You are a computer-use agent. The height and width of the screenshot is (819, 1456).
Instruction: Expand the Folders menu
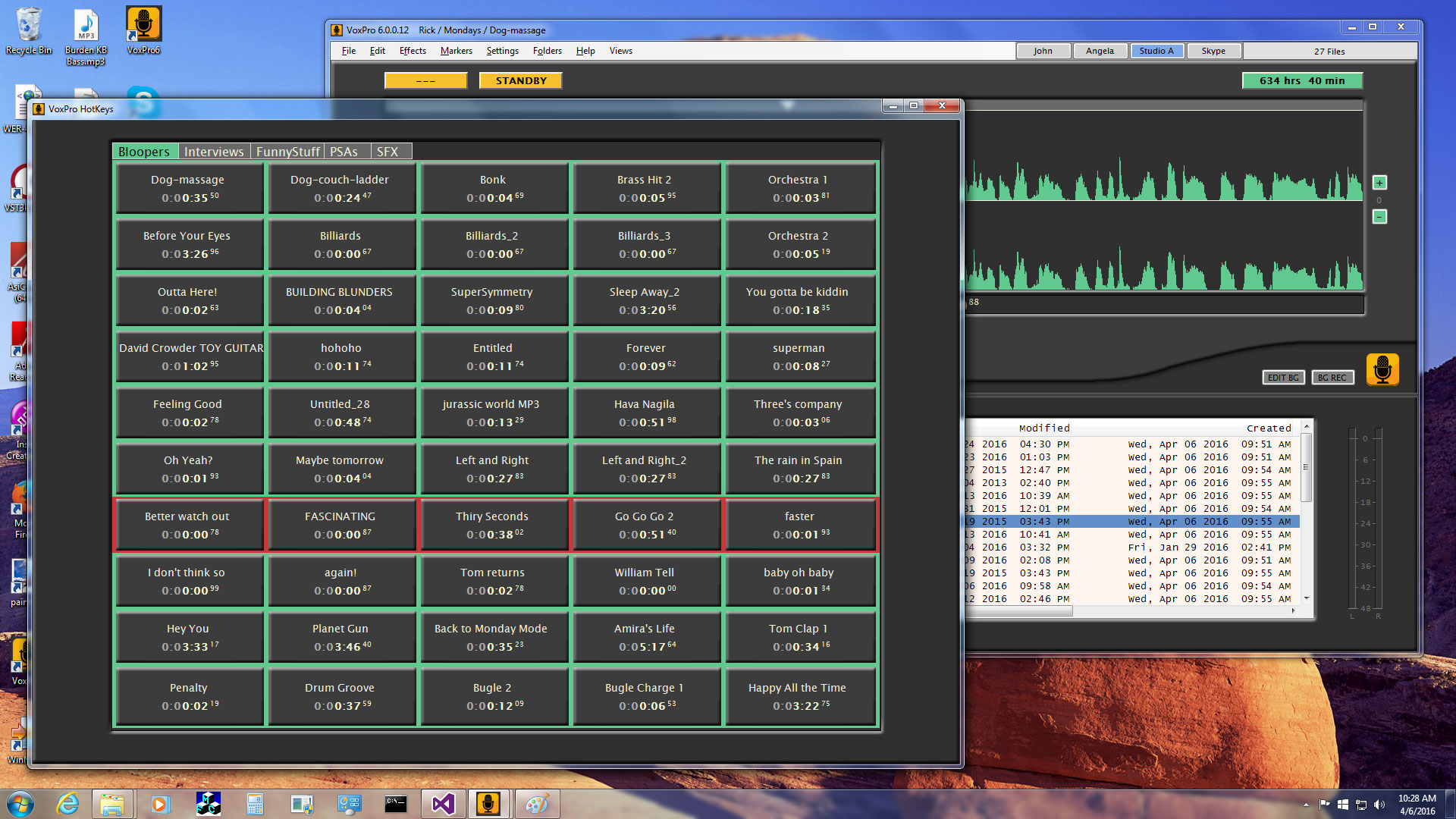(x=547, y=51)
